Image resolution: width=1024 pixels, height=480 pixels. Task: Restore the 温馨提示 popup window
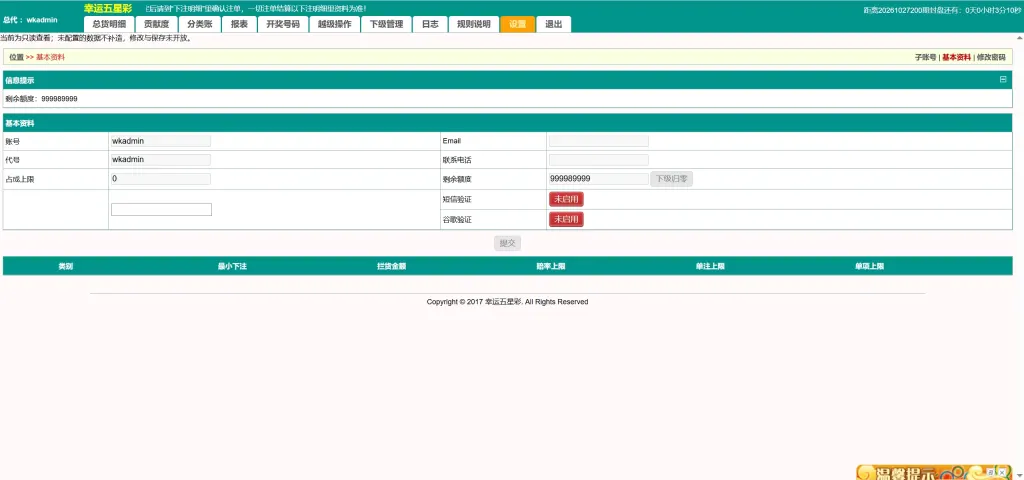[991, 471]
